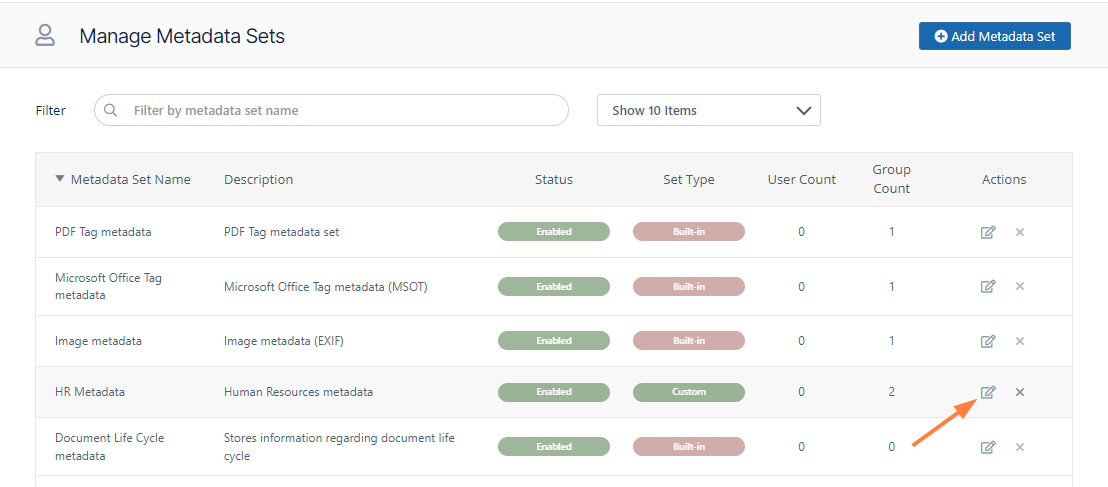Edit the PDF Tag metadata set
Image resolution: width=1108 pixels, height=487 pixels.
tap(988, 232)
